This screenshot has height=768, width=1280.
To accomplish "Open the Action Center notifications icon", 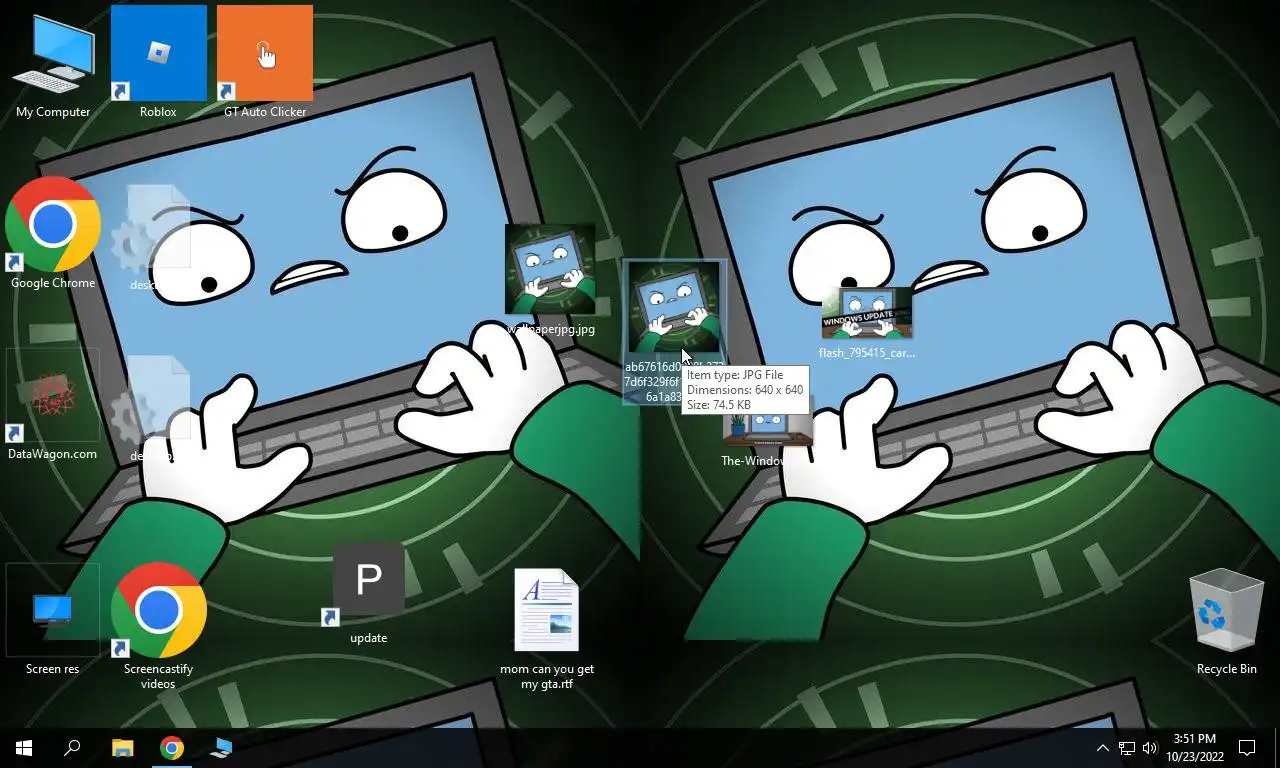I will 1247,748.
